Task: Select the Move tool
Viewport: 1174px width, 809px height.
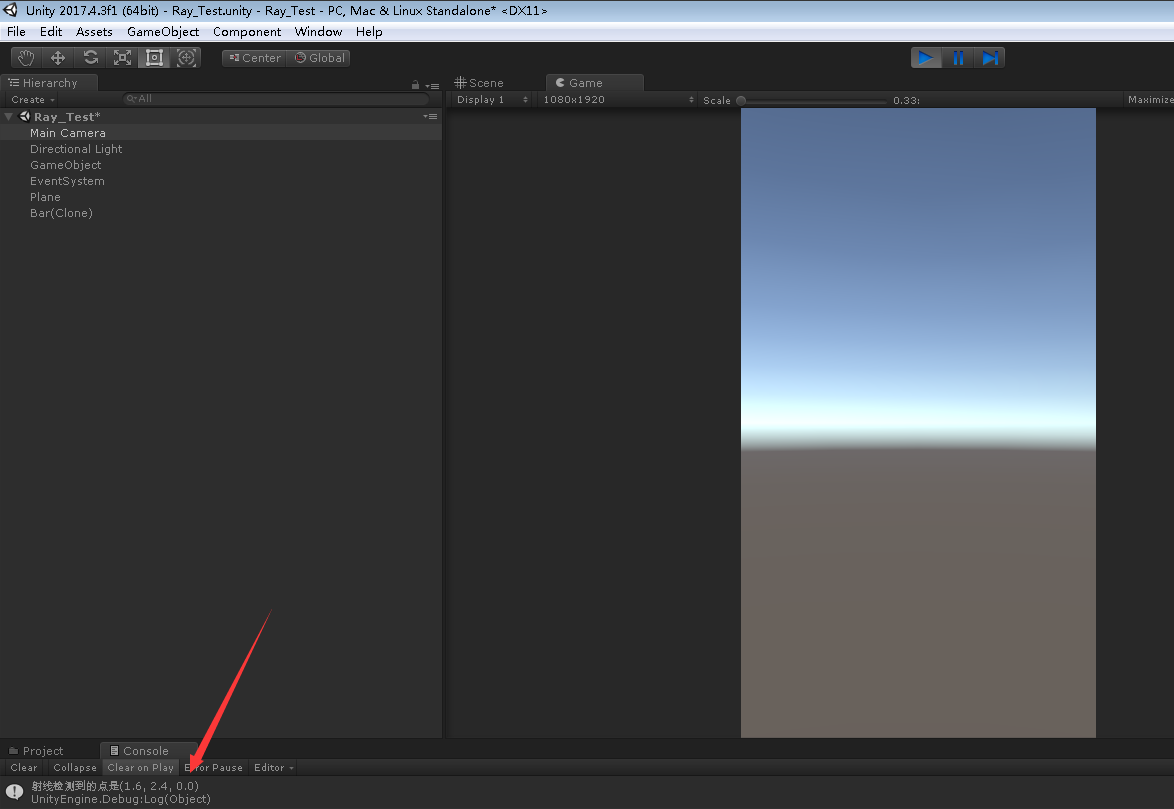Action: pos(58,58)
